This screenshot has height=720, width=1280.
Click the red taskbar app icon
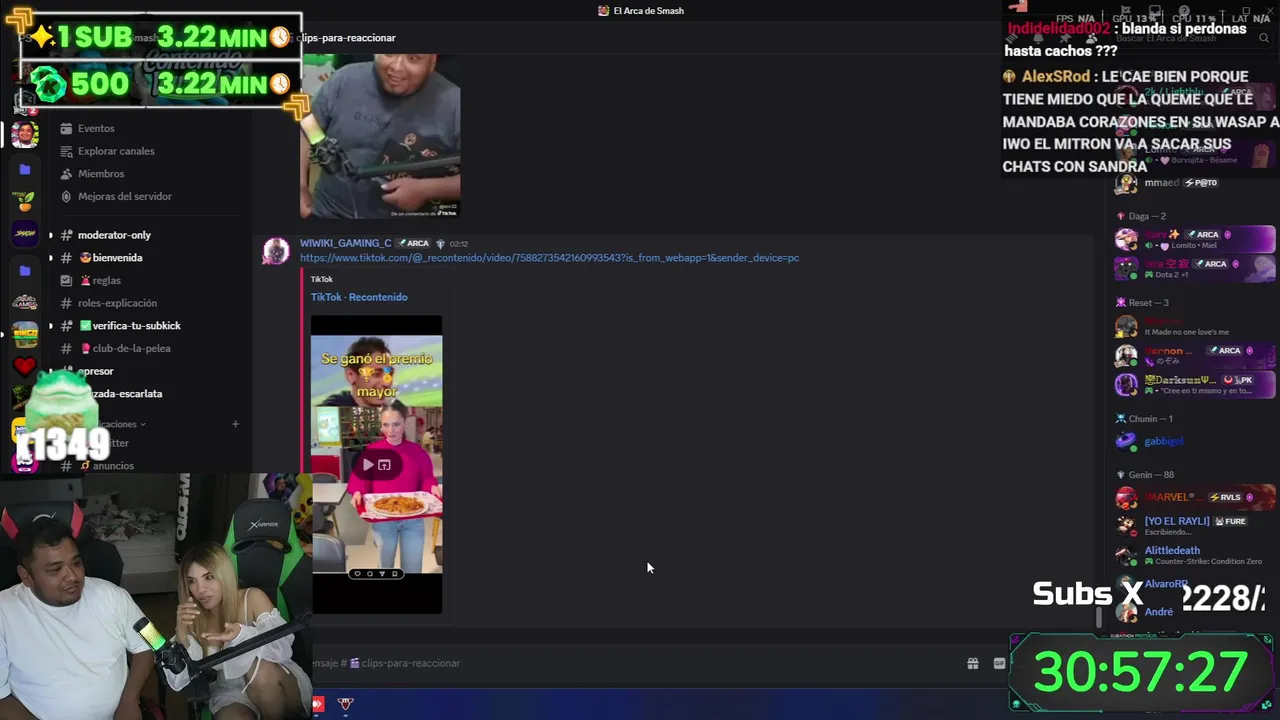click(318, 704)
